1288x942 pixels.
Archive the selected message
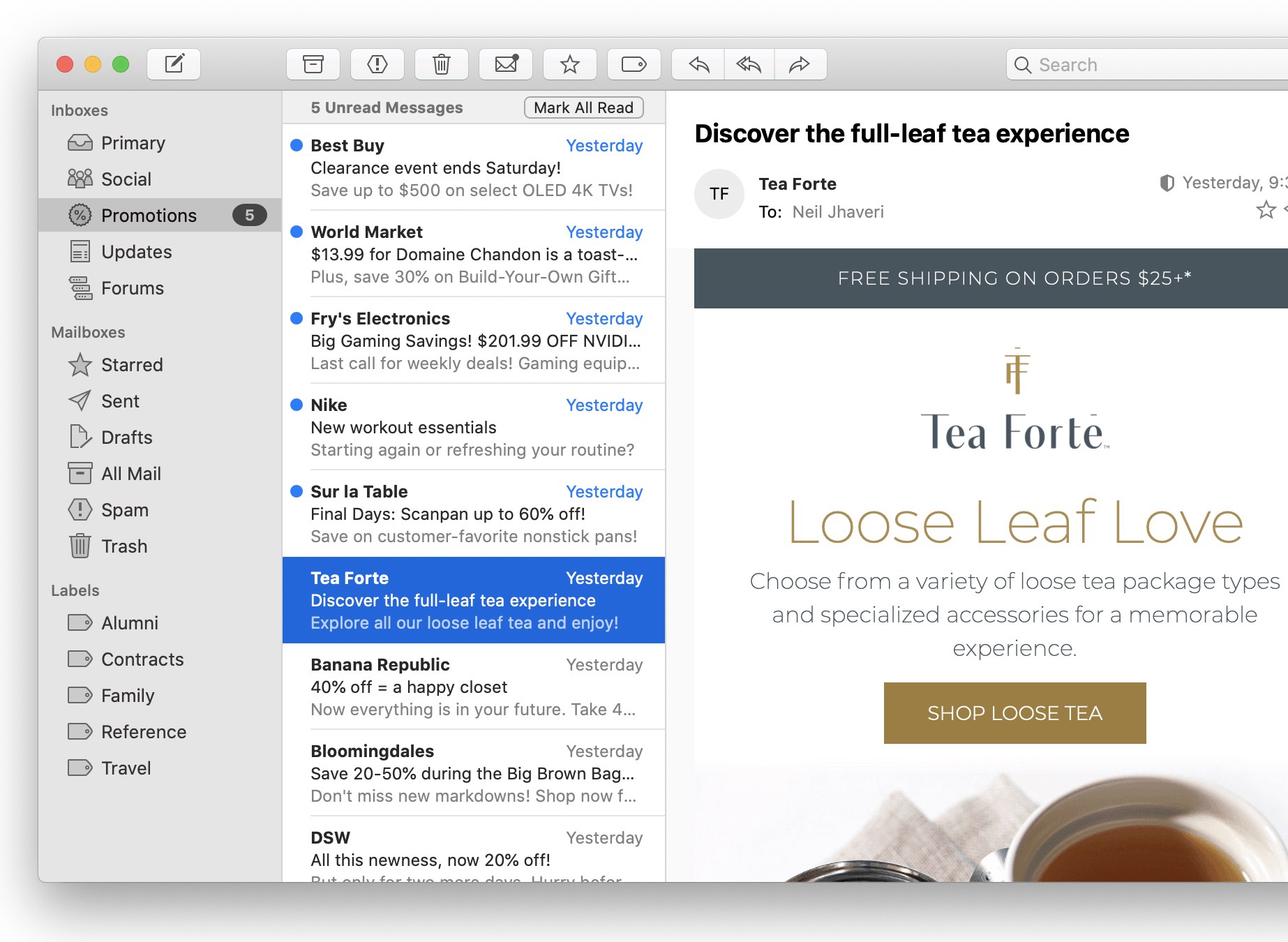point(313,64)
